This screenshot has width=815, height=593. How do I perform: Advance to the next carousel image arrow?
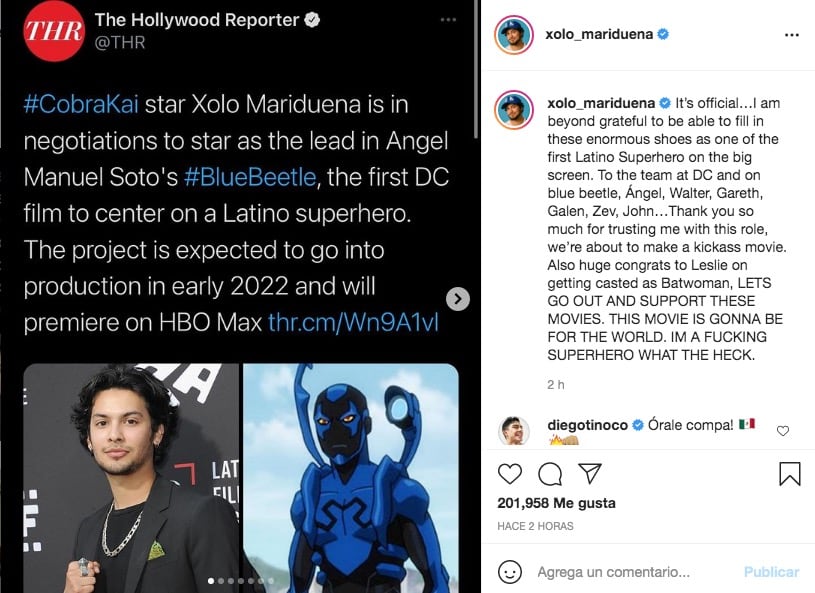458,299
